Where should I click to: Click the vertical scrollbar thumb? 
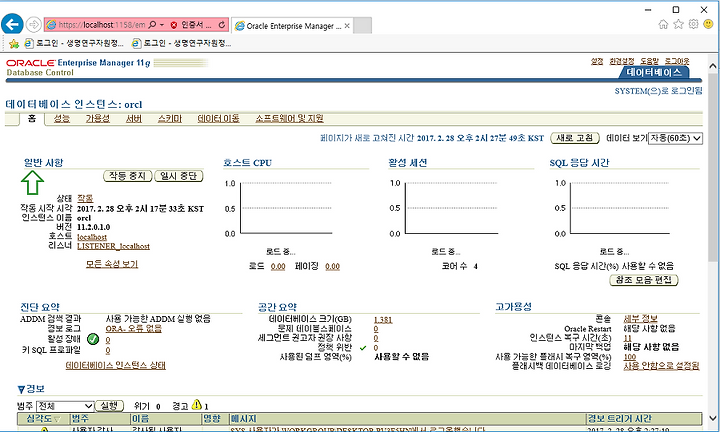[x=713, y=168]
